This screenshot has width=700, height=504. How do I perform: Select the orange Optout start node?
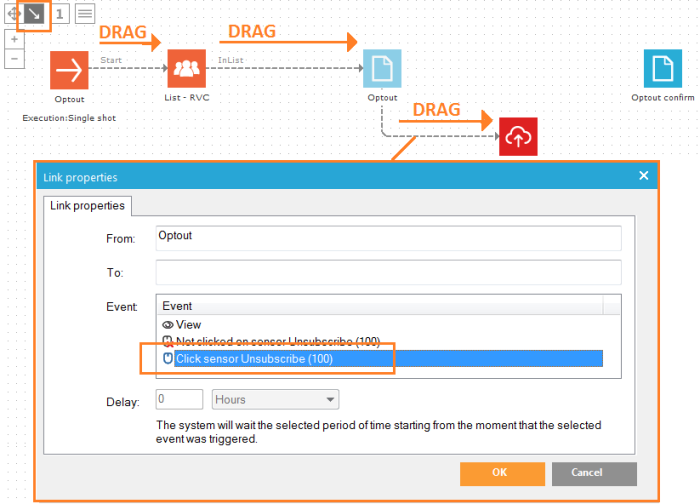(69, 70)
